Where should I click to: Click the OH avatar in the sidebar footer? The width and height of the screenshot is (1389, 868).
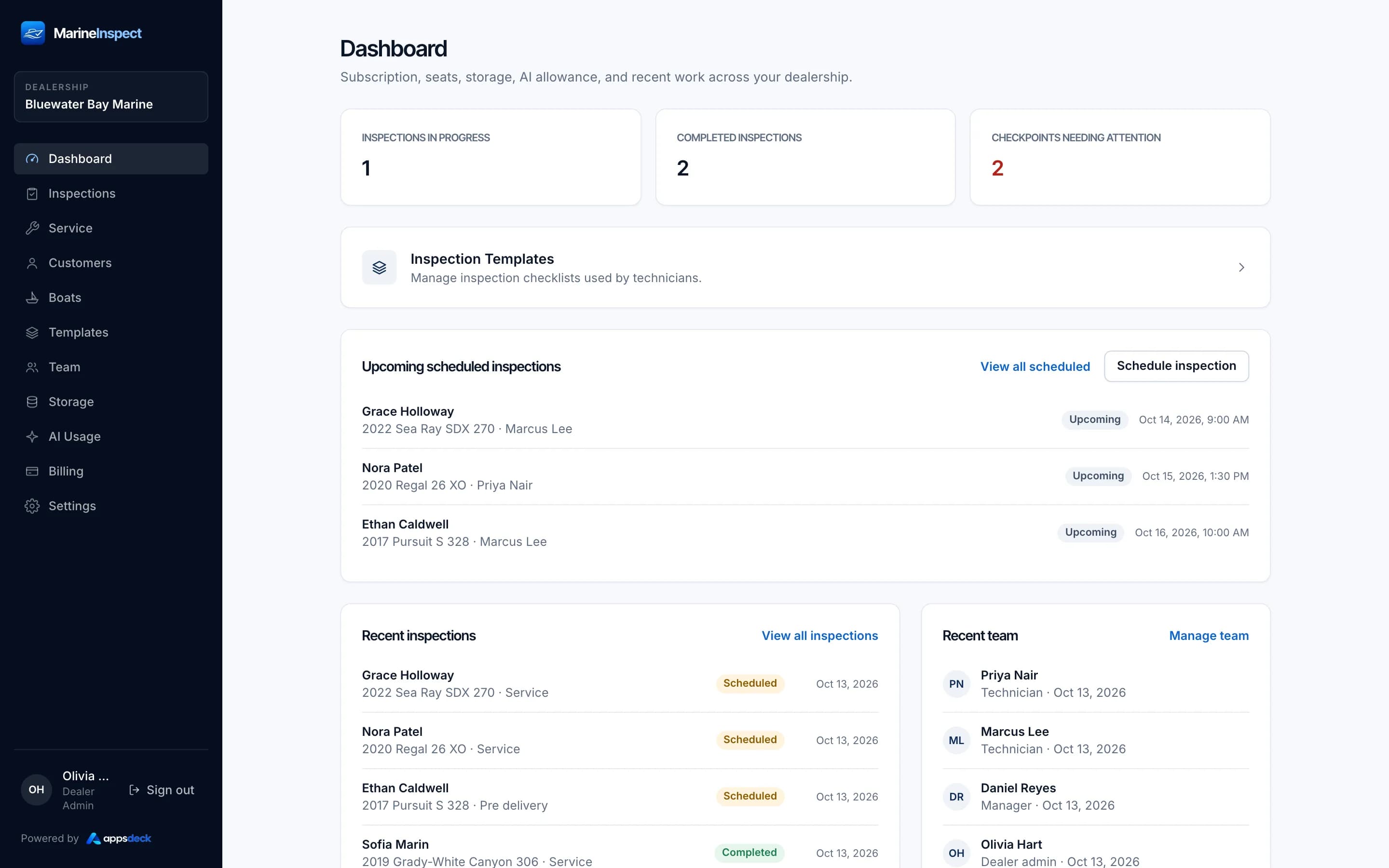pos(36,790)
